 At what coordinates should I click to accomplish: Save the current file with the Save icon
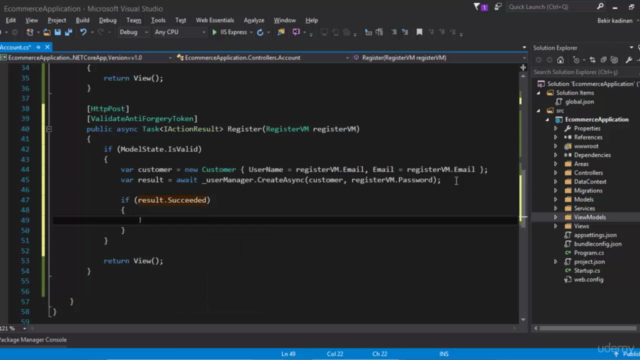coord(58,32)
